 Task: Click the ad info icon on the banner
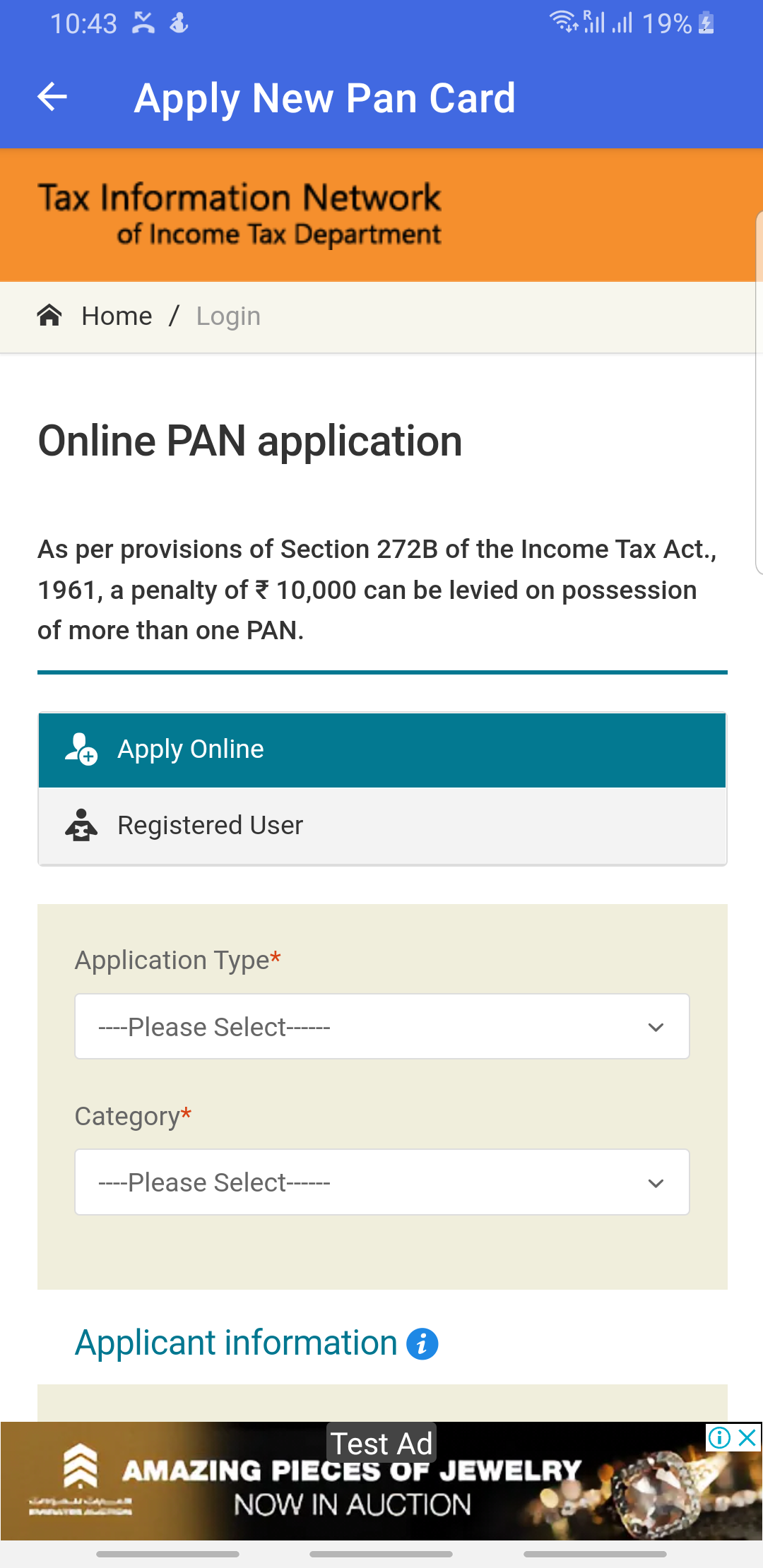point(719,1437)
